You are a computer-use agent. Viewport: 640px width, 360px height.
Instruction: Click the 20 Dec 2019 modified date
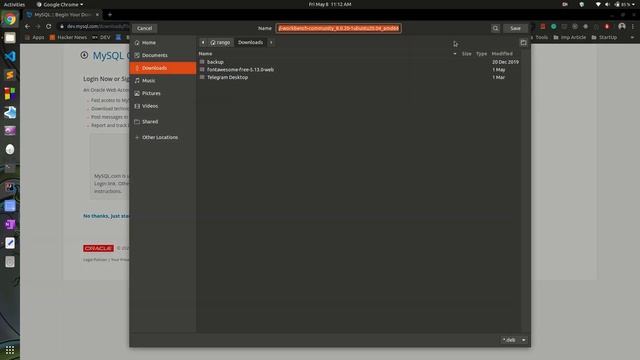tap(505, 62)
